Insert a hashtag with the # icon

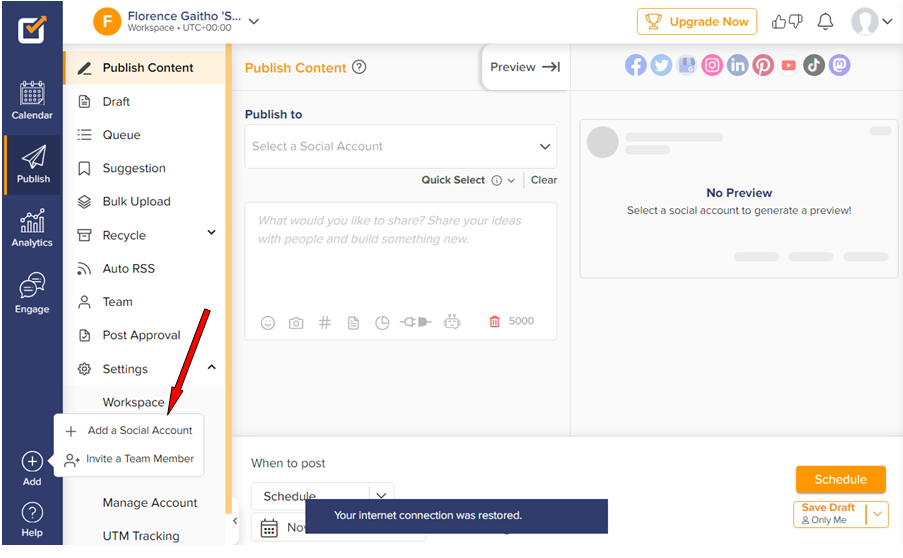tap(325, 322)
